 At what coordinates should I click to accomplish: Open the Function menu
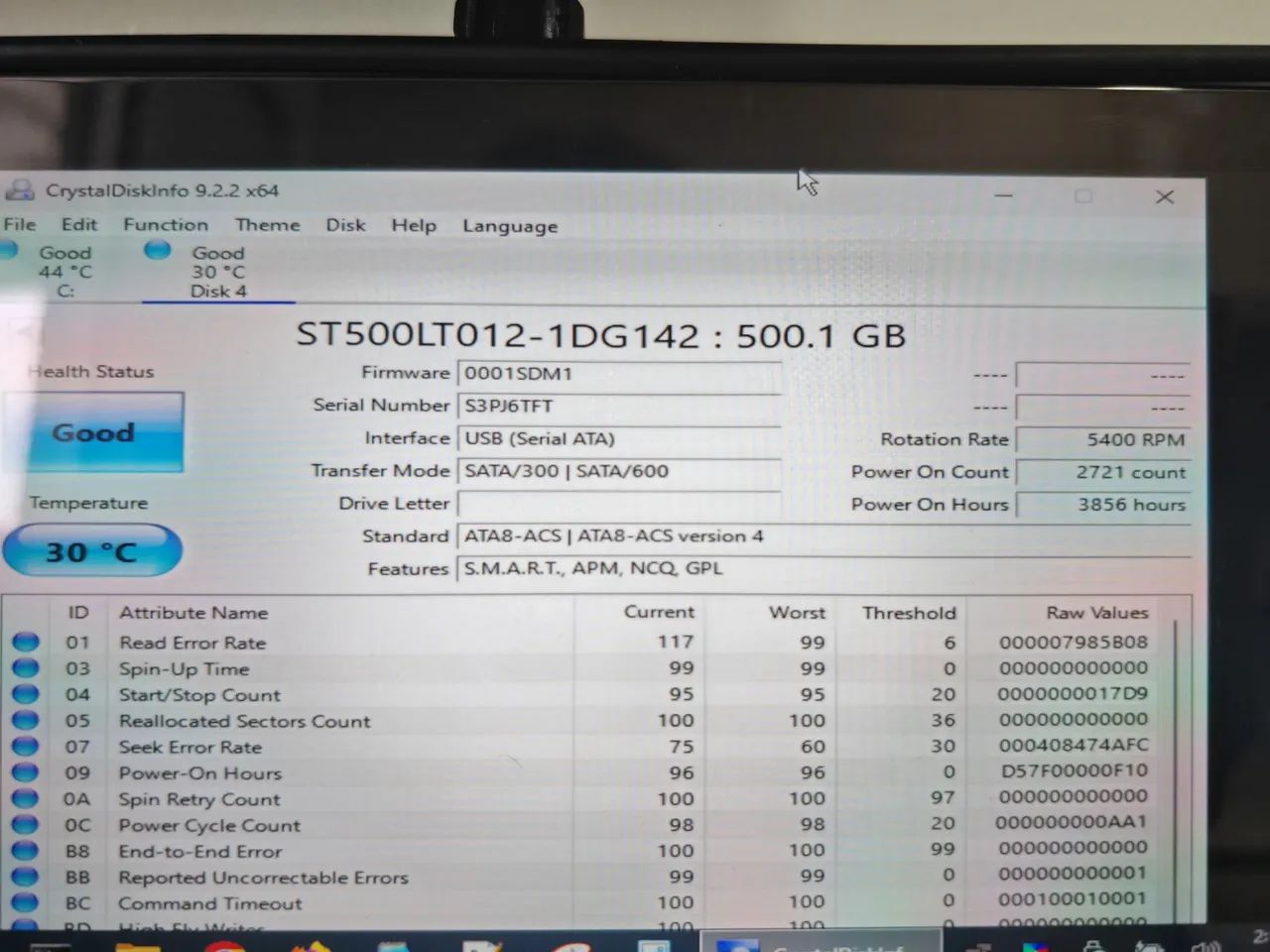[x=166, y=224]
